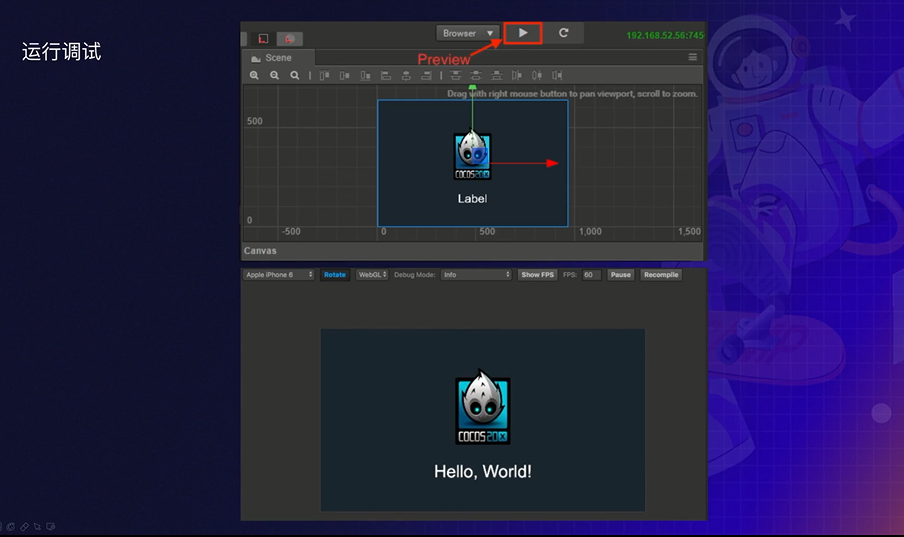Screen dimensions: 904x537
Task: Toggle the Rotate button
Action: pyautogui.click(x=334, y=275)
